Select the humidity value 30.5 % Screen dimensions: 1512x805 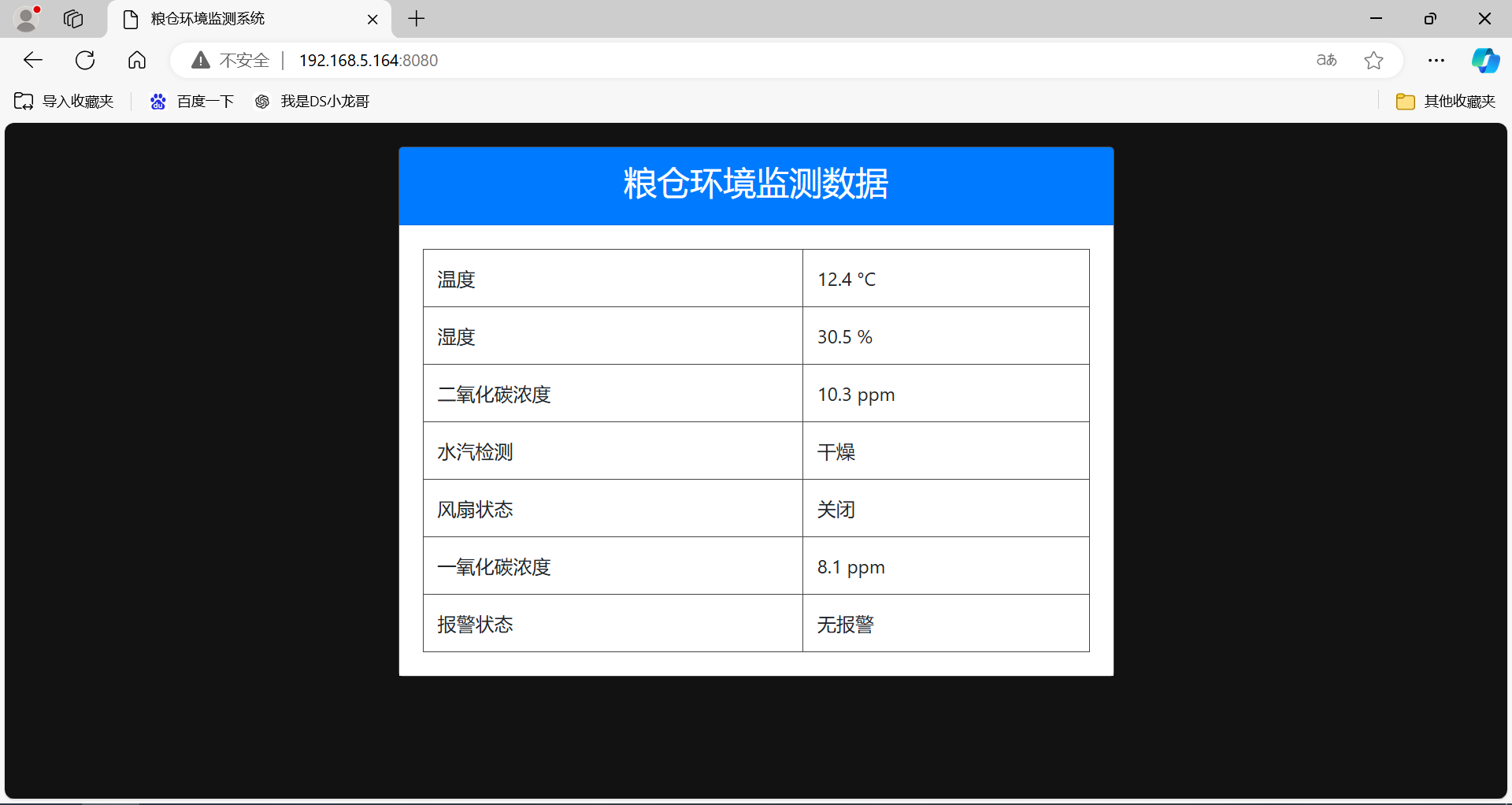coord(845,337)
